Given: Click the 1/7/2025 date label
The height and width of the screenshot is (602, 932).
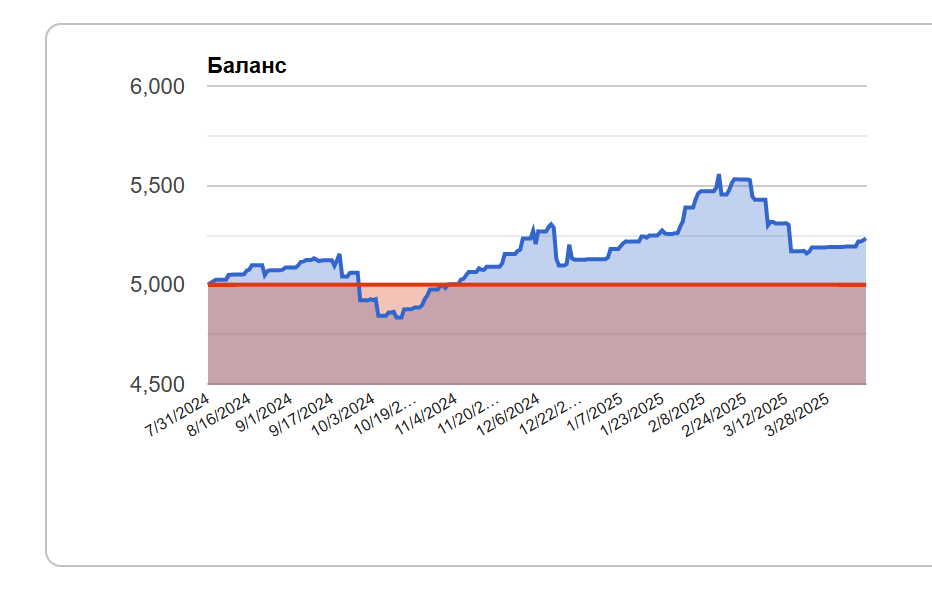Looking at the screenshot, I should coord(595,413).
